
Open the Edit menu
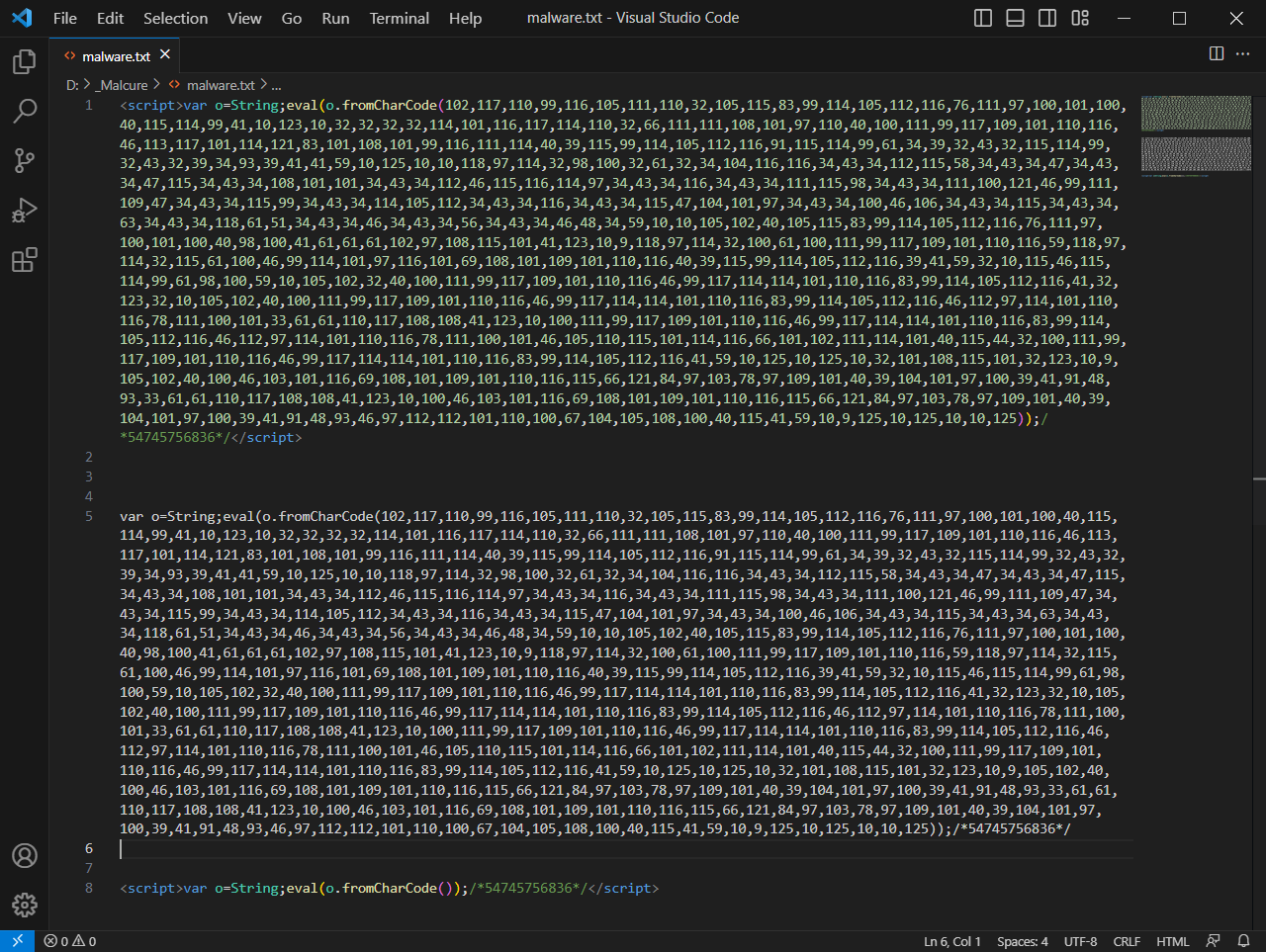click(x=110, y=18)
